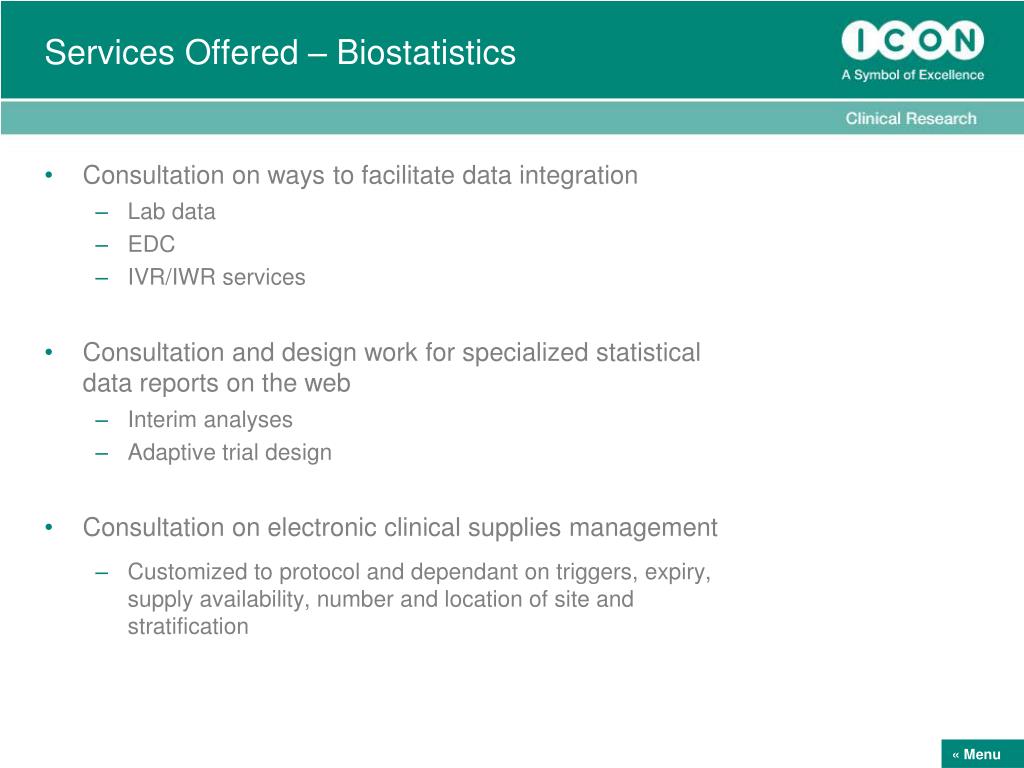Click the Customized to protocol paragraph

419,599
